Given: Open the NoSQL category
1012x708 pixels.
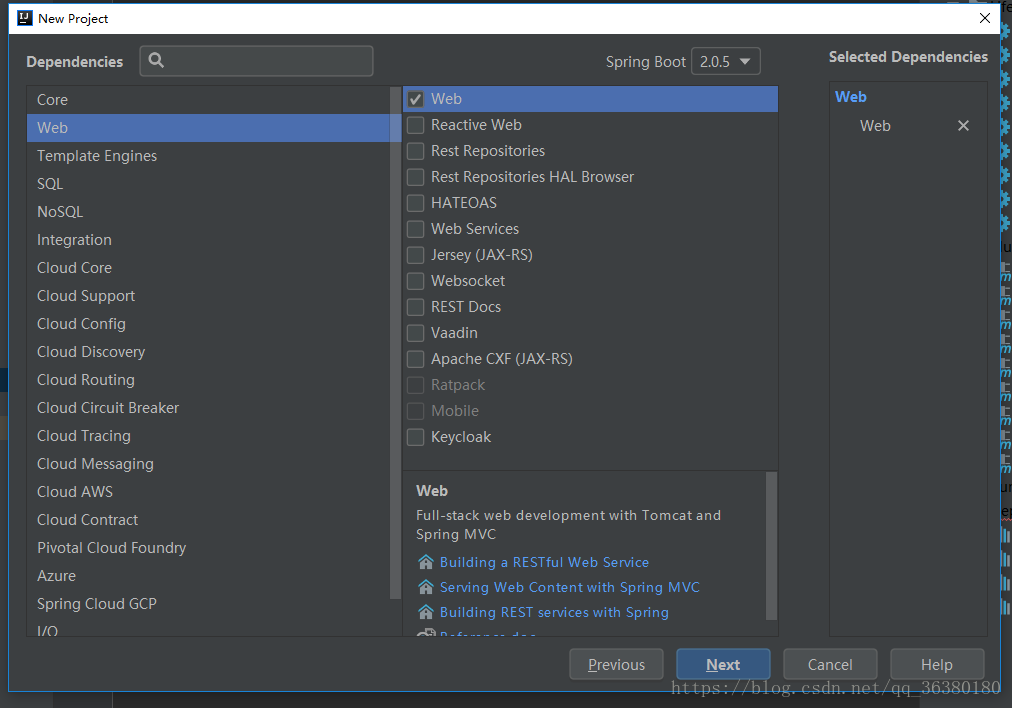Looking at the screenshot, I should 208,212.
